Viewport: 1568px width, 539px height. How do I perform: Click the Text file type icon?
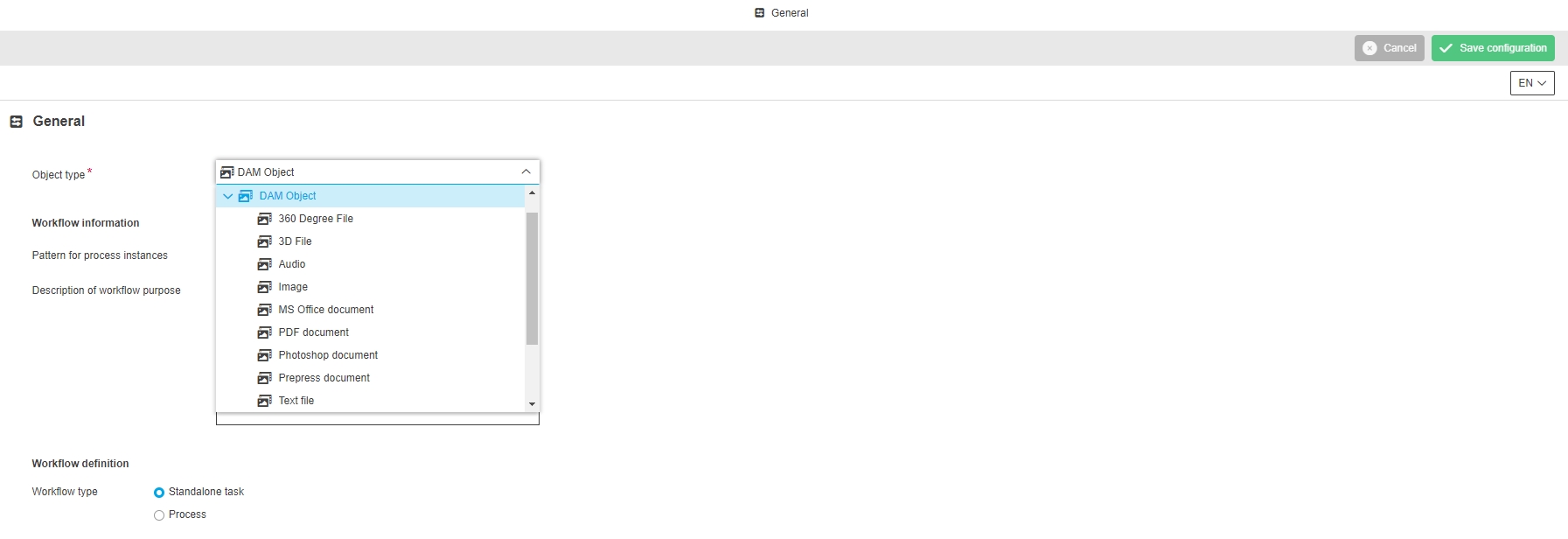[264, 401]
